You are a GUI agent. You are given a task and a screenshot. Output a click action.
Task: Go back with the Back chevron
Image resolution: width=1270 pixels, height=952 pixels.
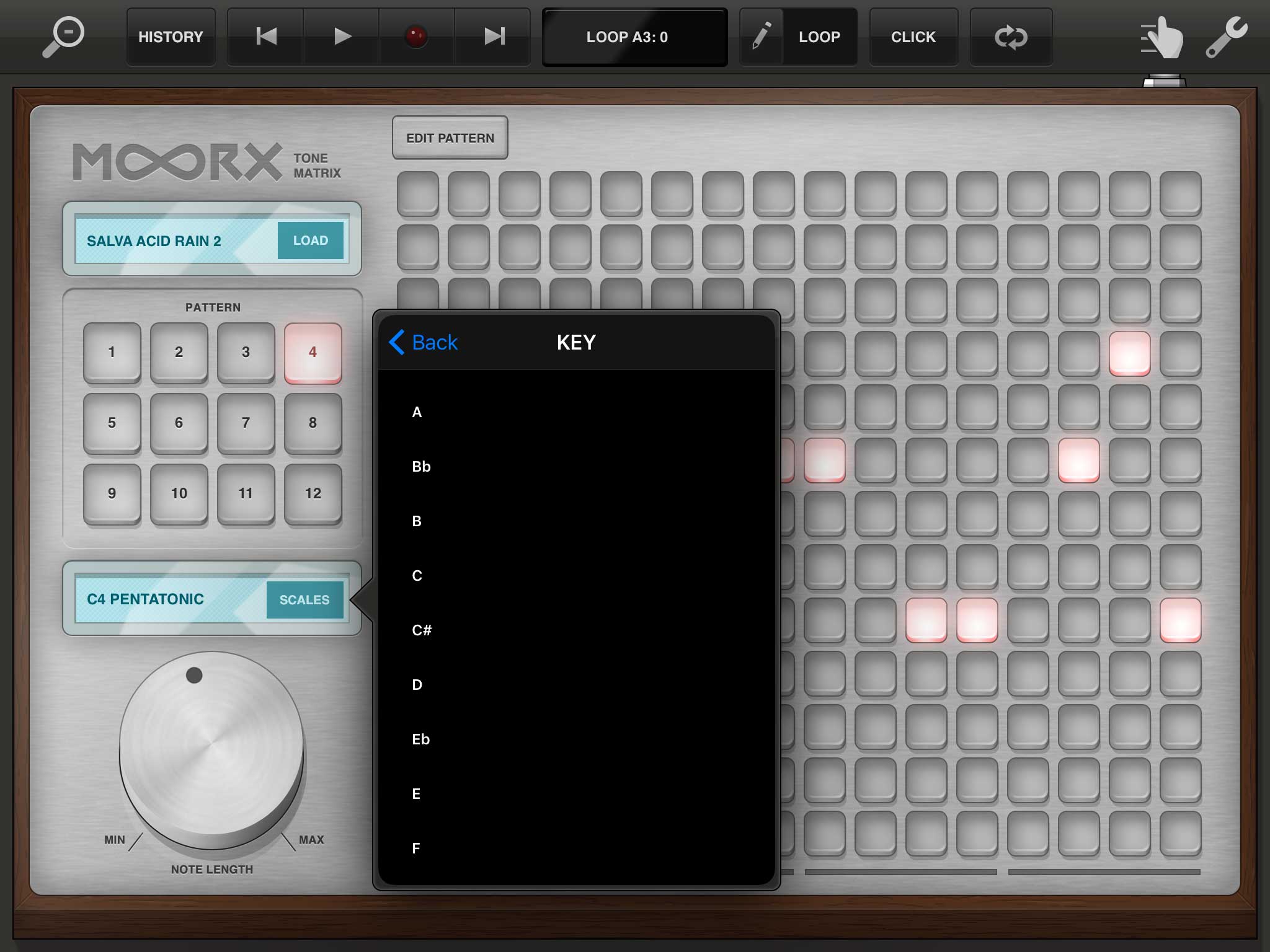point(424,342)
